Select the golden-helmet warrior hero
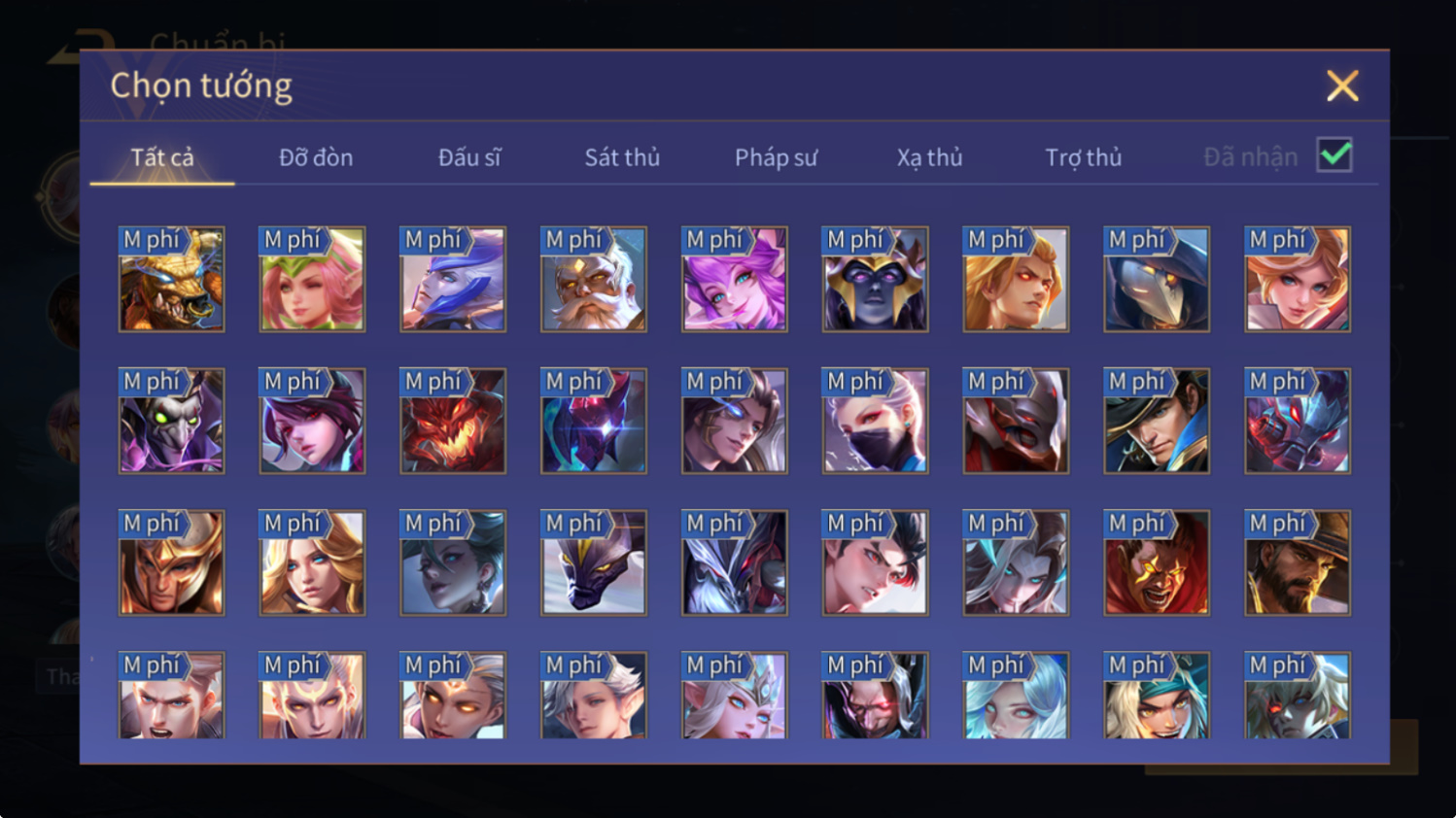The width and height of the screenshot is (1456, 818). (x=171, y=562)
